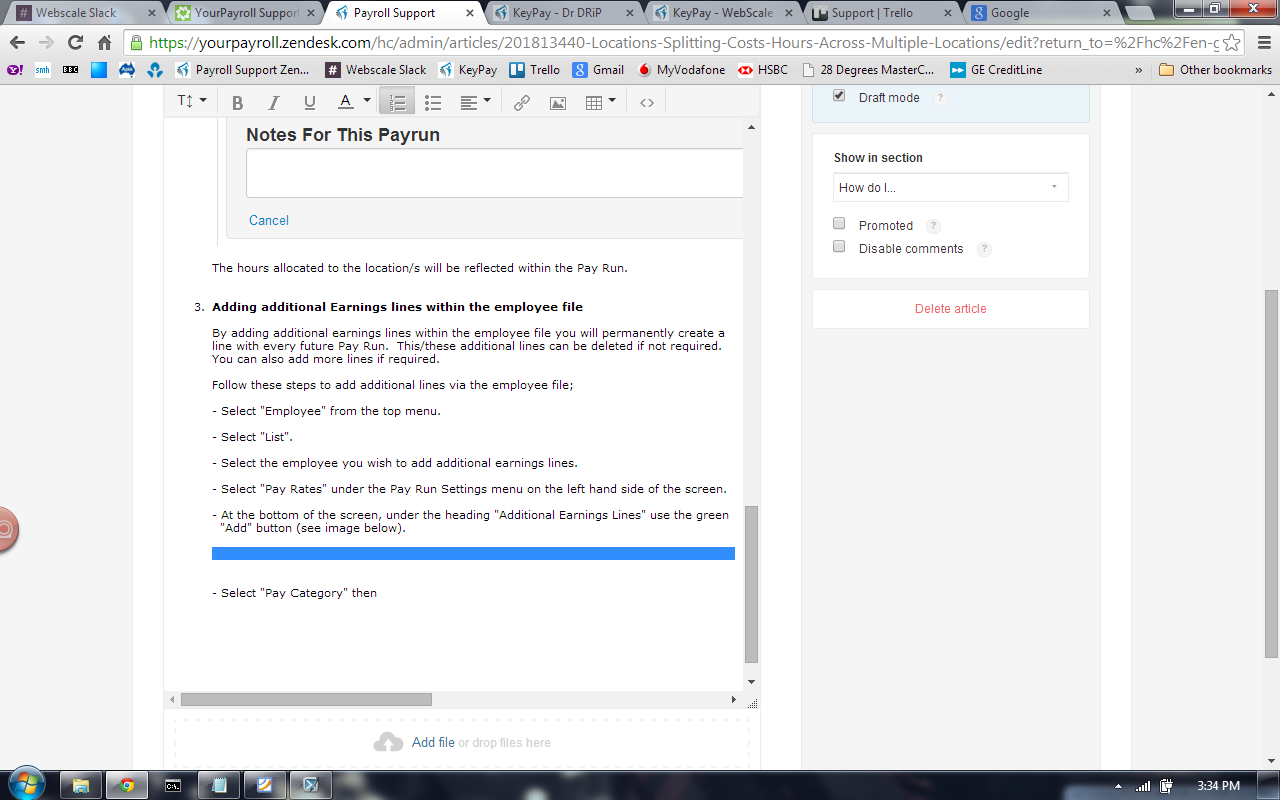The image size is (1280, 800).
Task: Underline the selected text
Action: point(309,103)
